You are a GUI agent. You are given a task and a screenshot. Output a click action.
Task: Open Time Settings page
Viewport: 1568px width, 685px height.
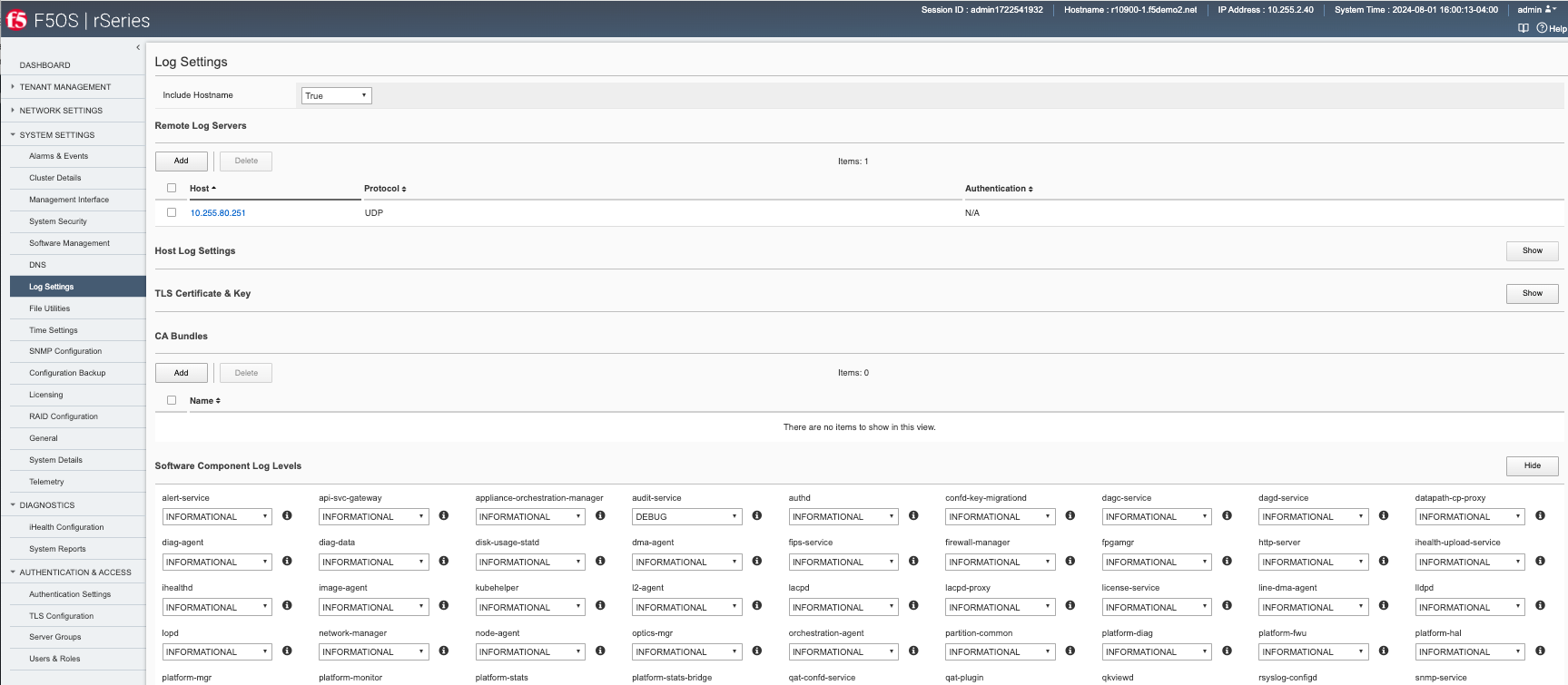(54, 330)
